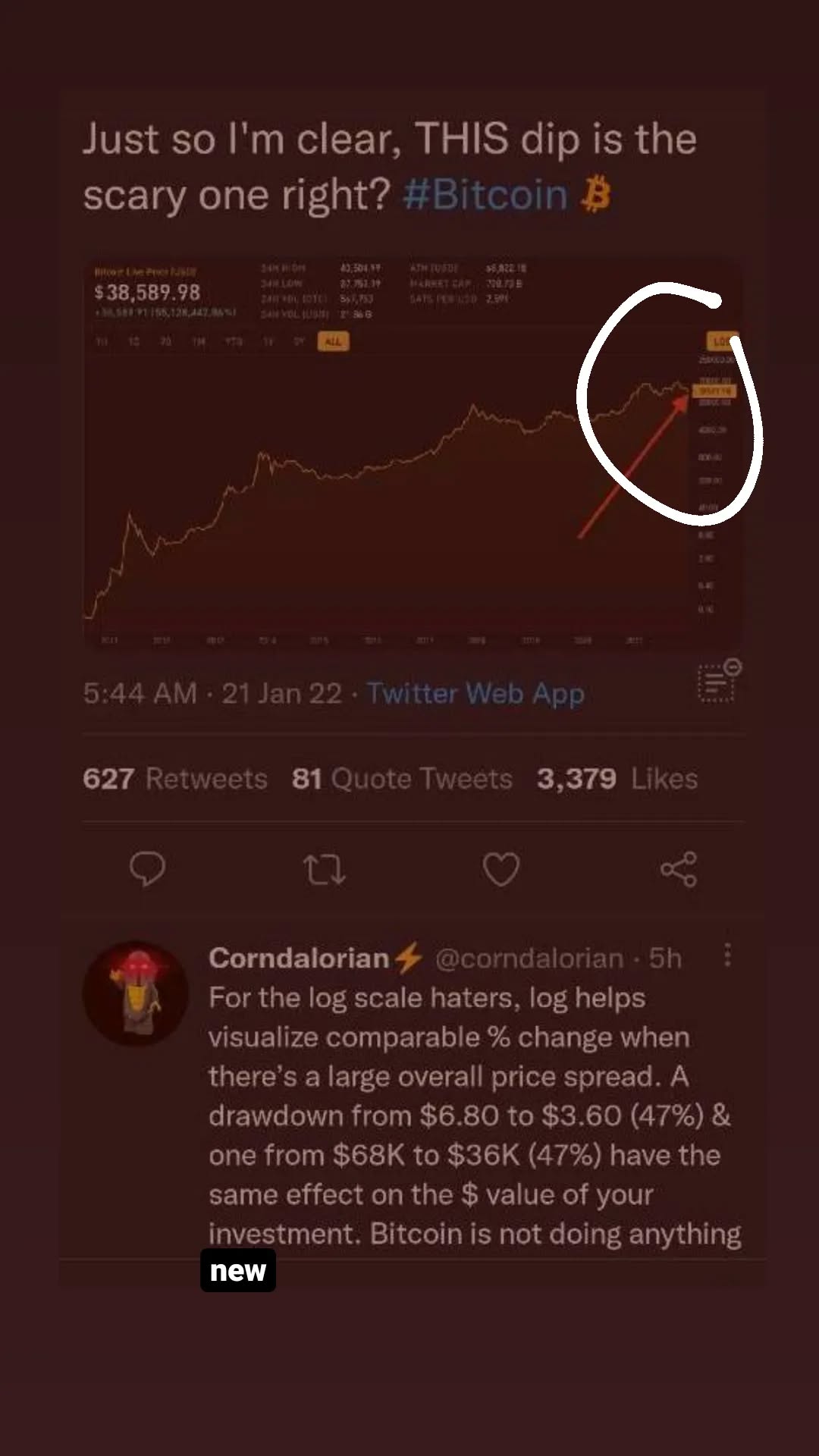Open Corndalorian's profile avatar

pyautogui.click(x=135, y=993)
